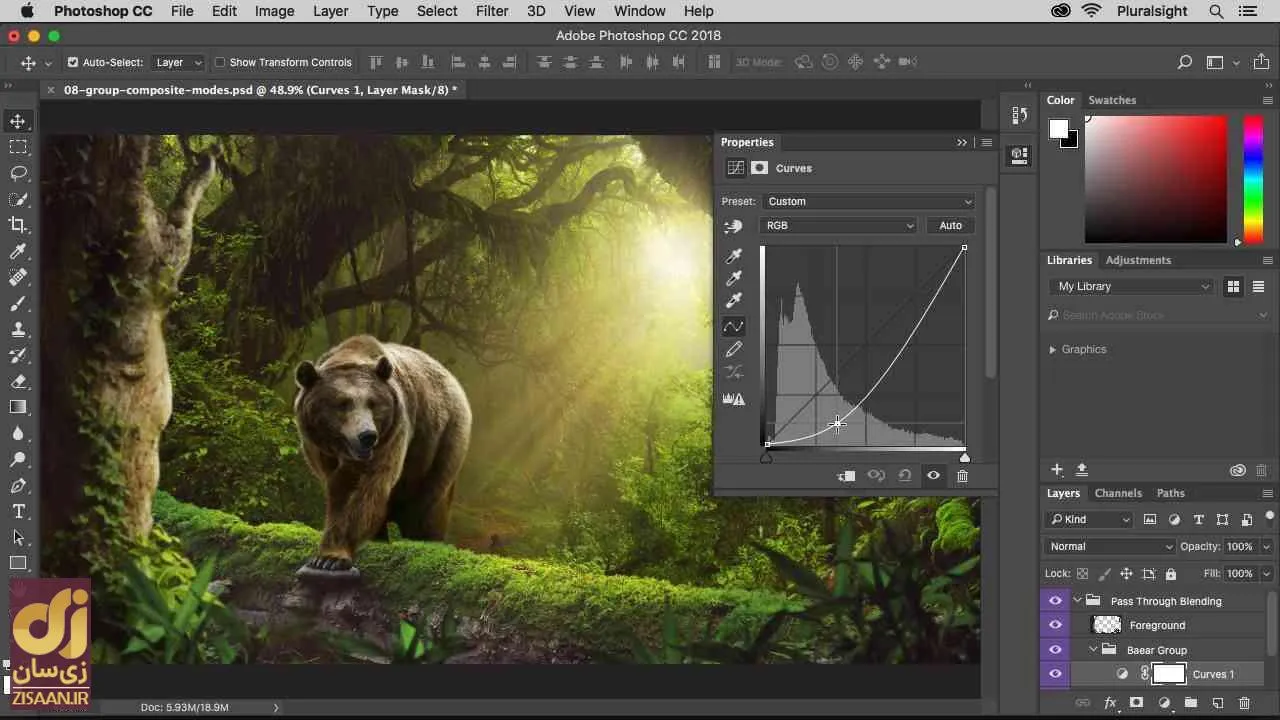Collapse the Pass Through Blending group

(x=1078, y=601)
